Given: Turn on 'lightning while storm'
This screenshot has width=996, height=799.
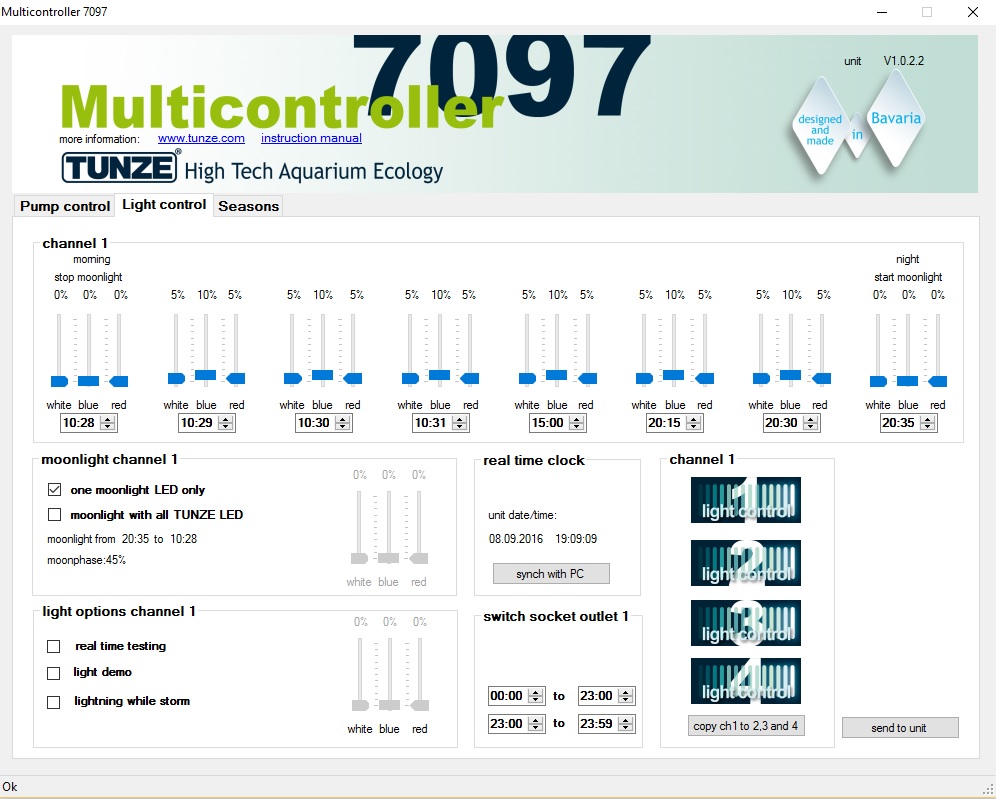Looking at the screenshot, I should click(x=54, y=702).
